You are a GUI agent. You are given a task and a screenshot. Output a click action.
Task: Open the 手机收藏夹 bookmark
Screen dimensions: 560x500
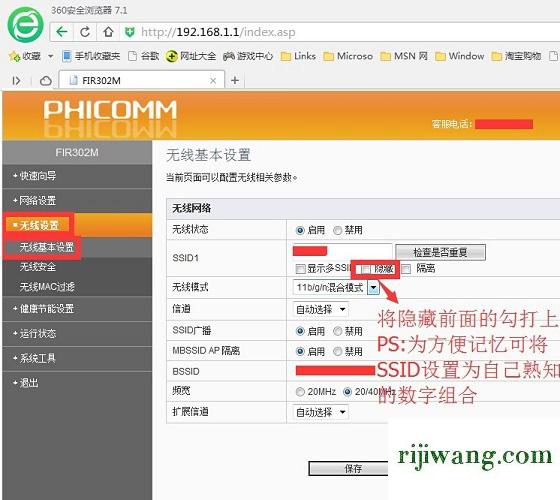pyautogui.click(x=91, y=56)
